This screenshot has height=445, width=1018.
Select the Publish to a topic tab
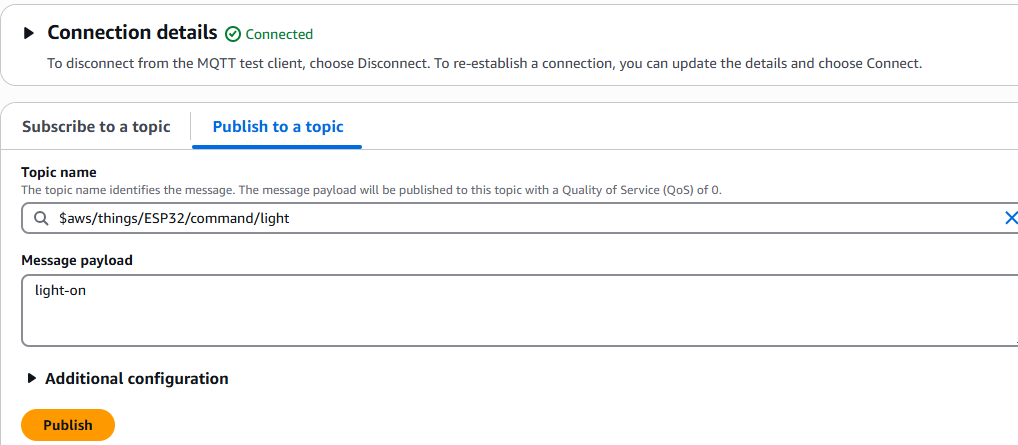coord(278,126)
